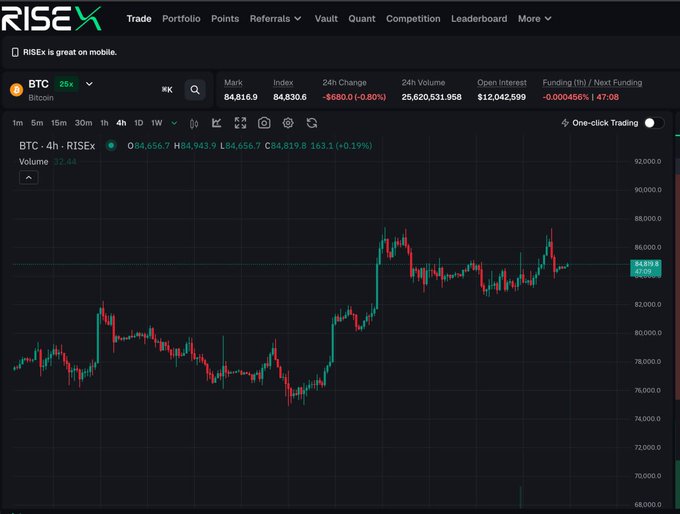Go to the Points page
The image size is (680, 514).
tap(225, 19)
